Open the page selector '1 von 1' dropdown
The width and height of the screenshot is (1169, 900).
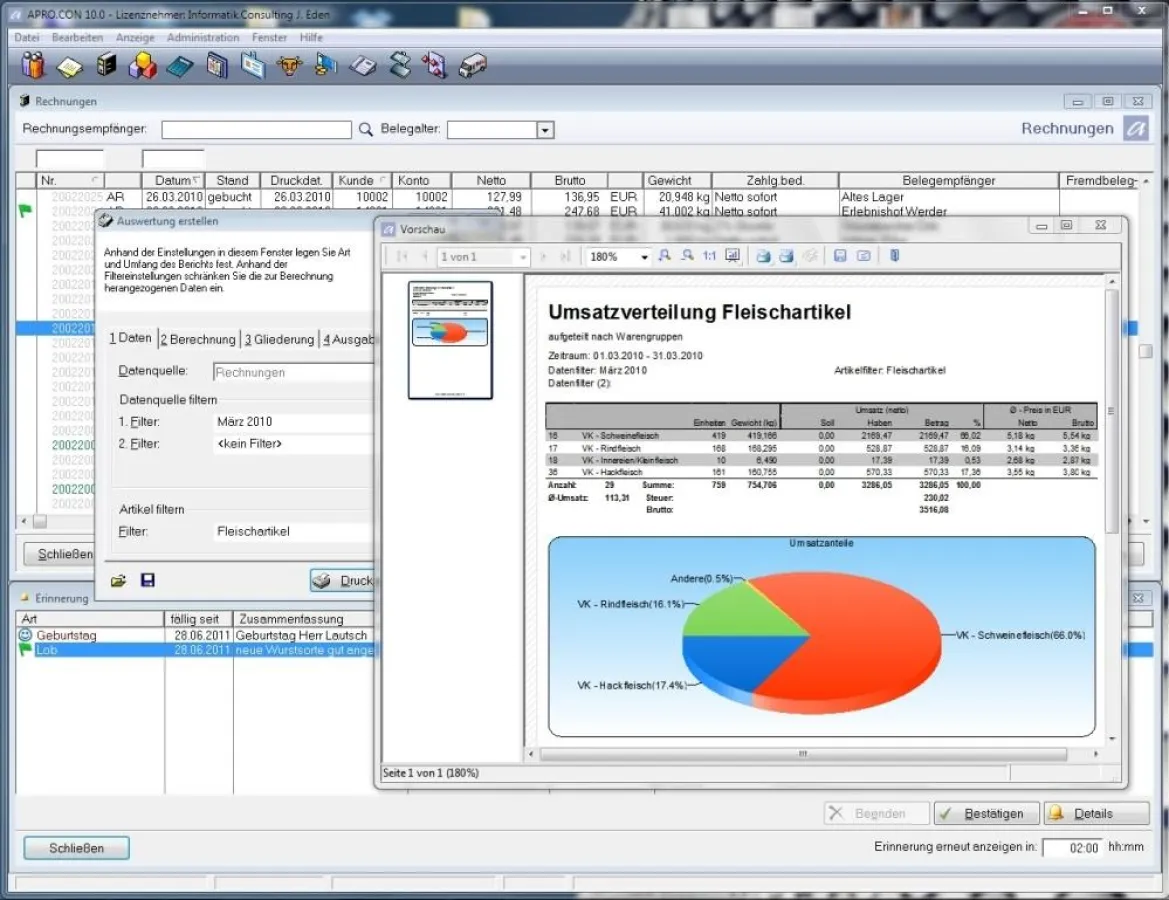click(521, 257)
